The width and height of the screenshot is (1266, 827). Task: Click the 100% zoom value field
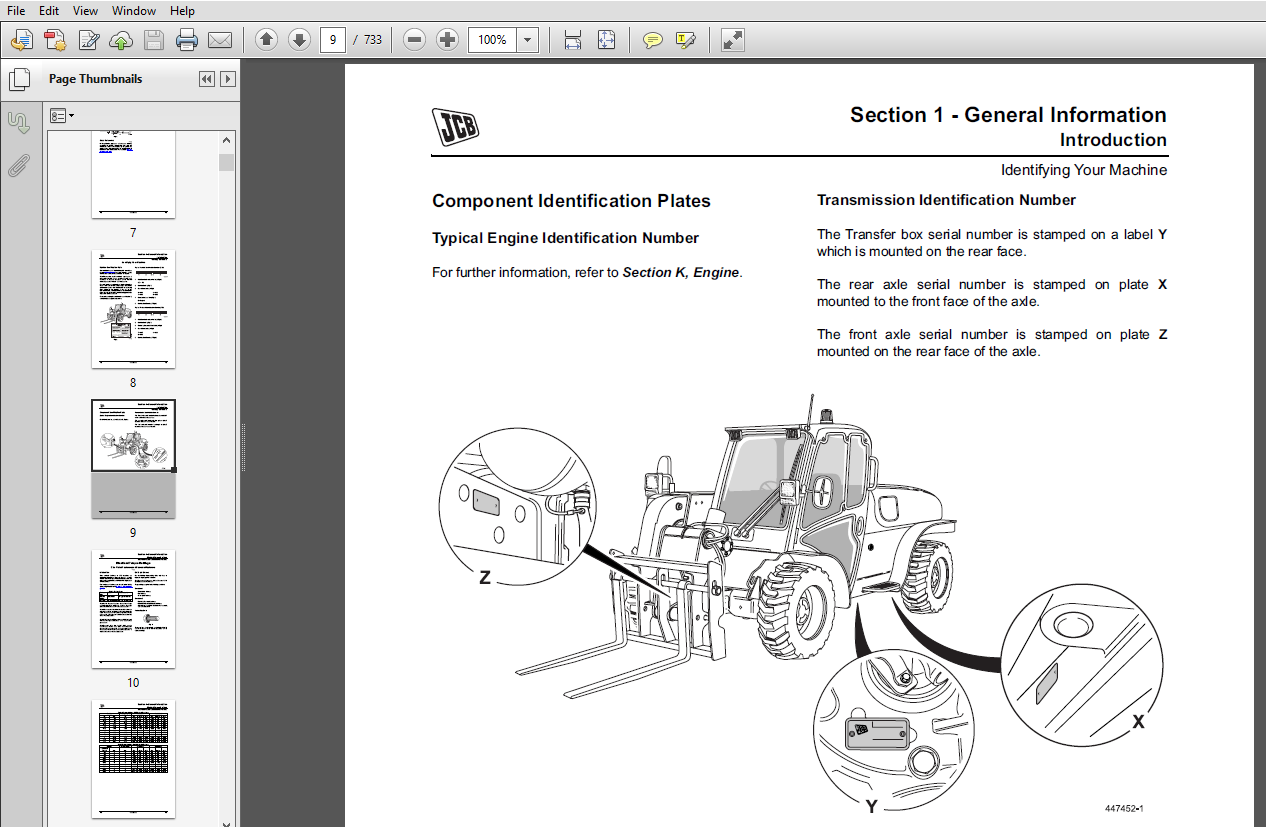click(492, 40)
